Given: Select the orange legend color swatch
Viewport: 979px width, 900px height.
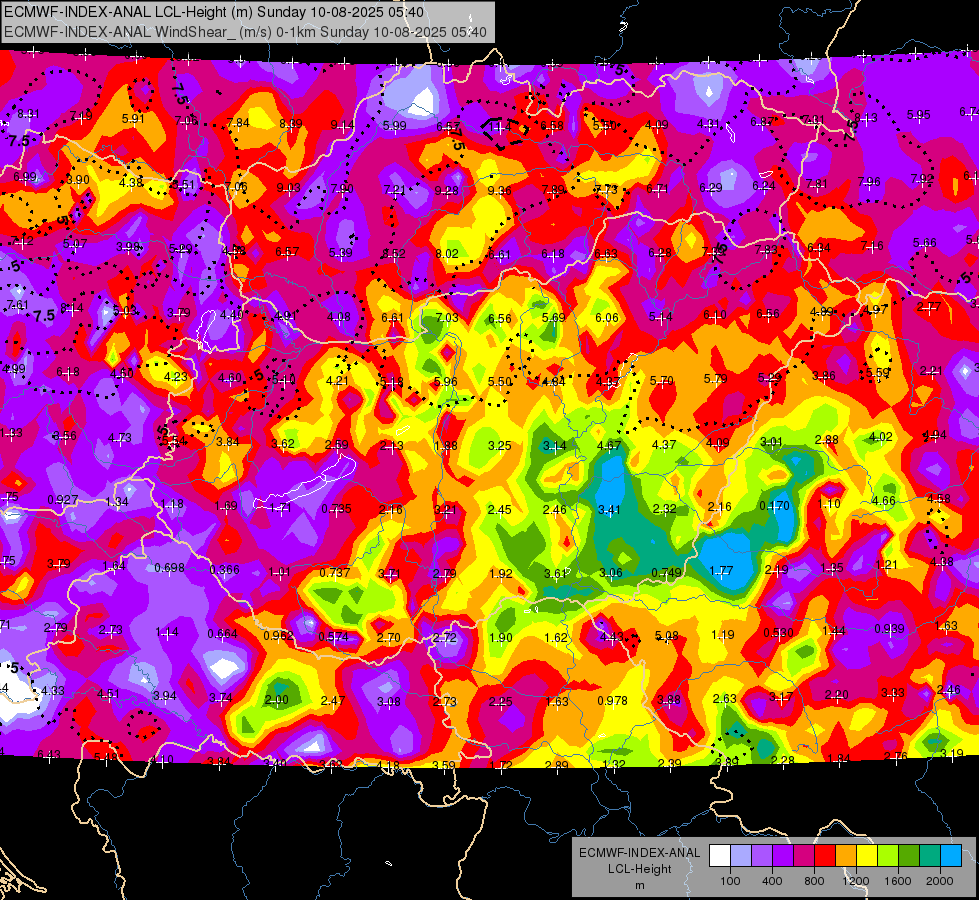Looking at the screenshot, I should (x=846, y=856).
